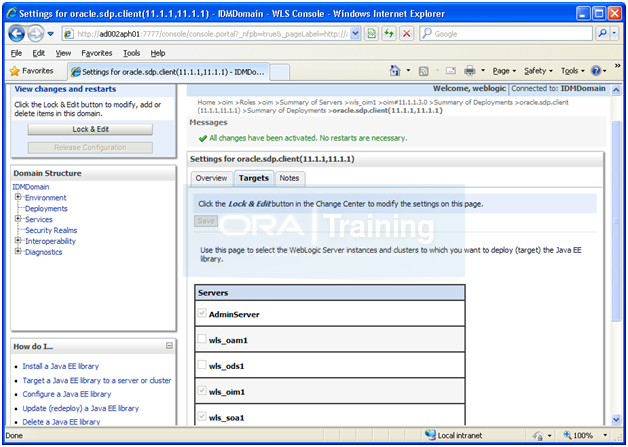The height and width of the screenshot is (447, 628).
Task: Open the search provider dropdown arrow
Action: pos(614,34)
